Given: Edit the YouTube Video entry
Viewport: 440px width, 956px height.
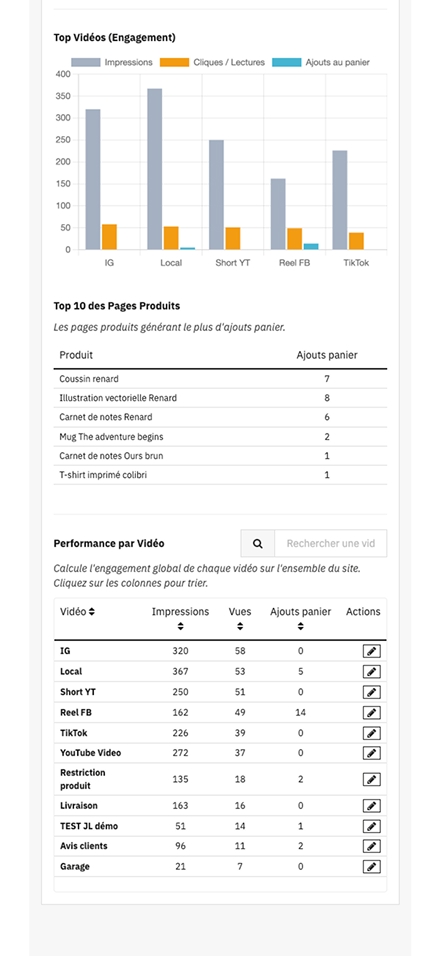Looking at the screenshot, I should (371, 753).
